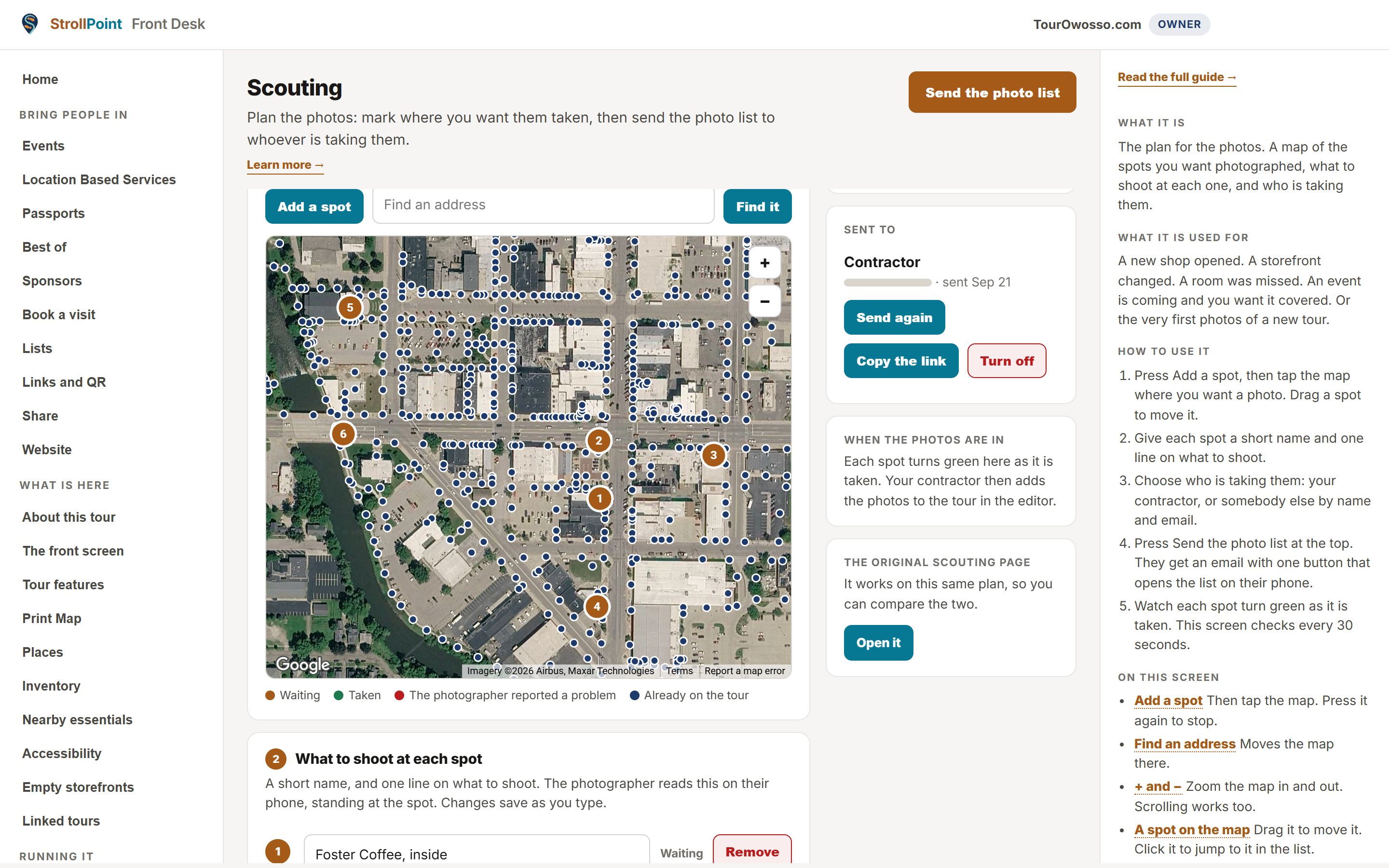The image size is (1389, 868).
Task: Click the + and – guide link
Action: pos(1157,787)
